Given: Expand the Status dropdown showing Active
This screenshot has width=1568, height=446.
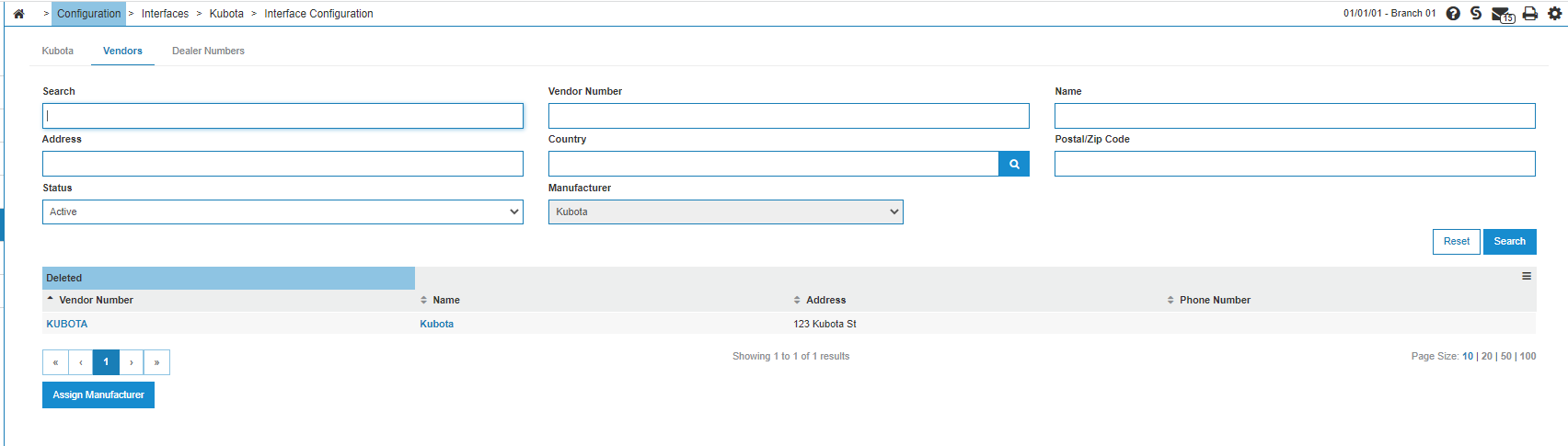Looking at the screenshot, I should (x=282, y=212).
